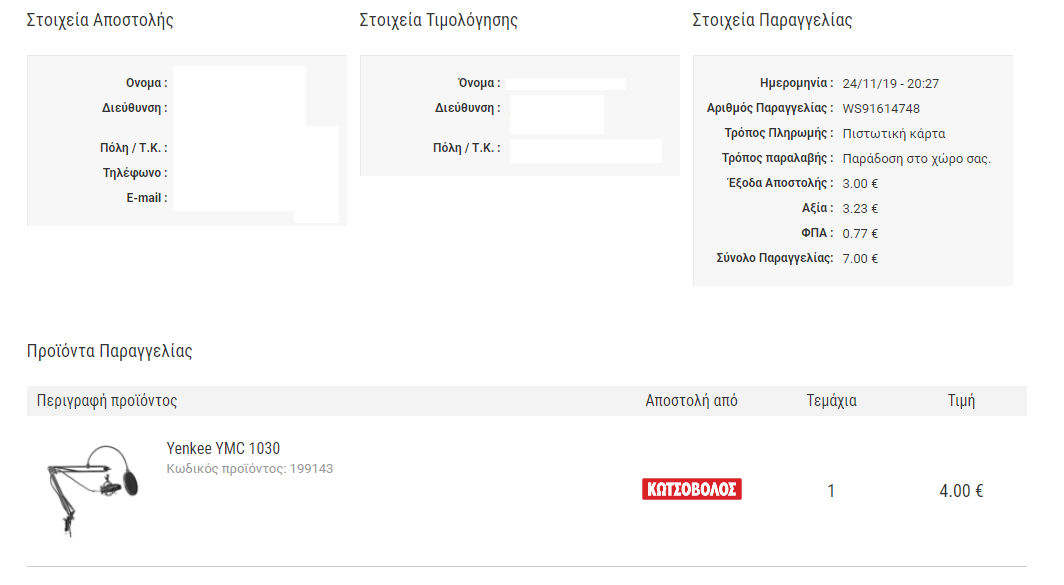The image size is (1064, 585).
Task: Click the Περιγραφή προϊόντος column header
Action: click(107, 401)
